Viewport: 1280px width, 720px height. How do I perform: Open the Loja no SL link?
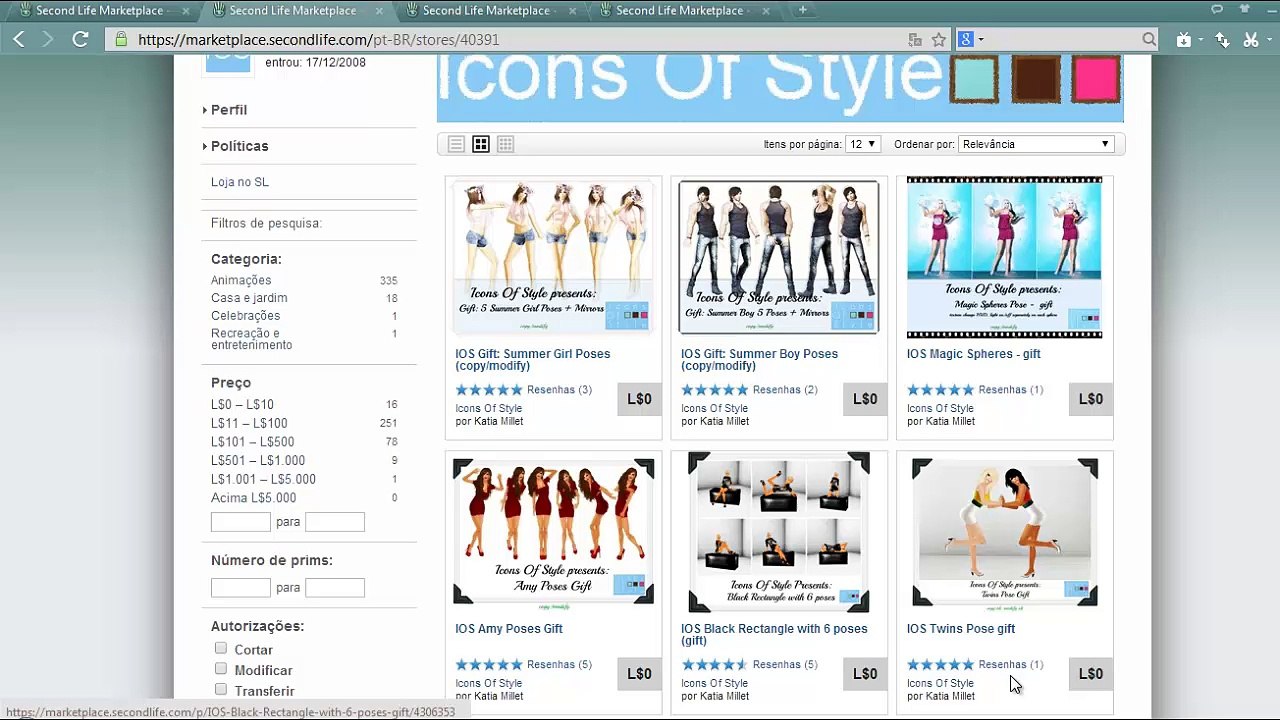pos(240,182)
